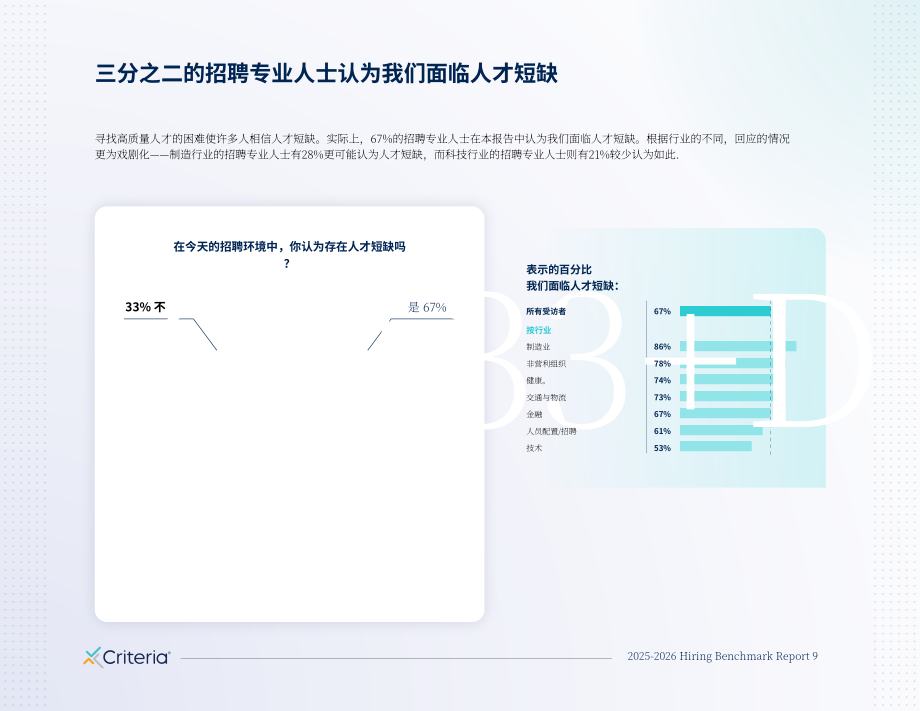Select the 所有受访者 row label
The height and width of the screenshot is (711, 920).
(546, 312)
